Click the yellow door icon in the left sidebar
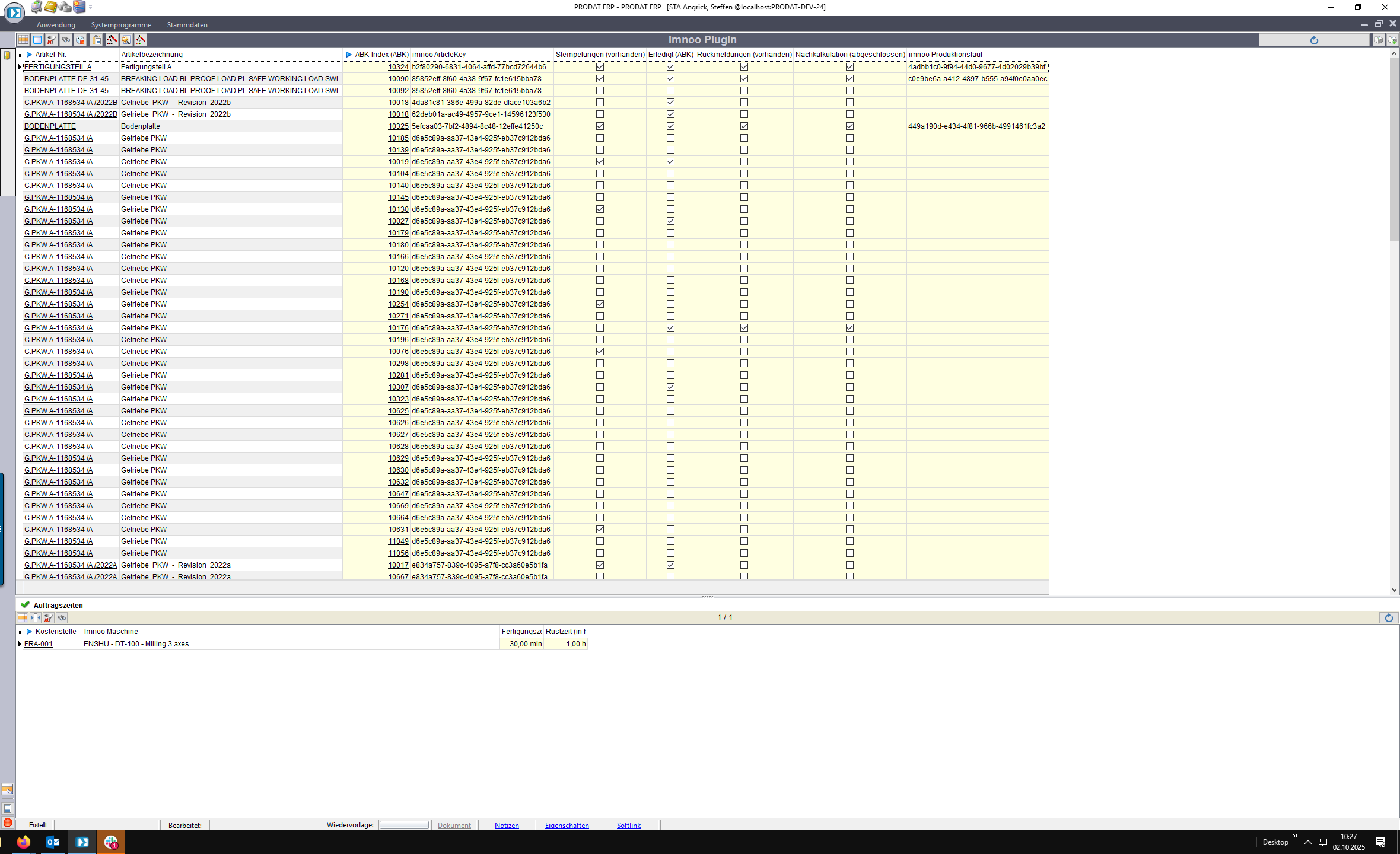This screenshot has width=1400, height=854. pyautogui.click(x=7, y=55)
